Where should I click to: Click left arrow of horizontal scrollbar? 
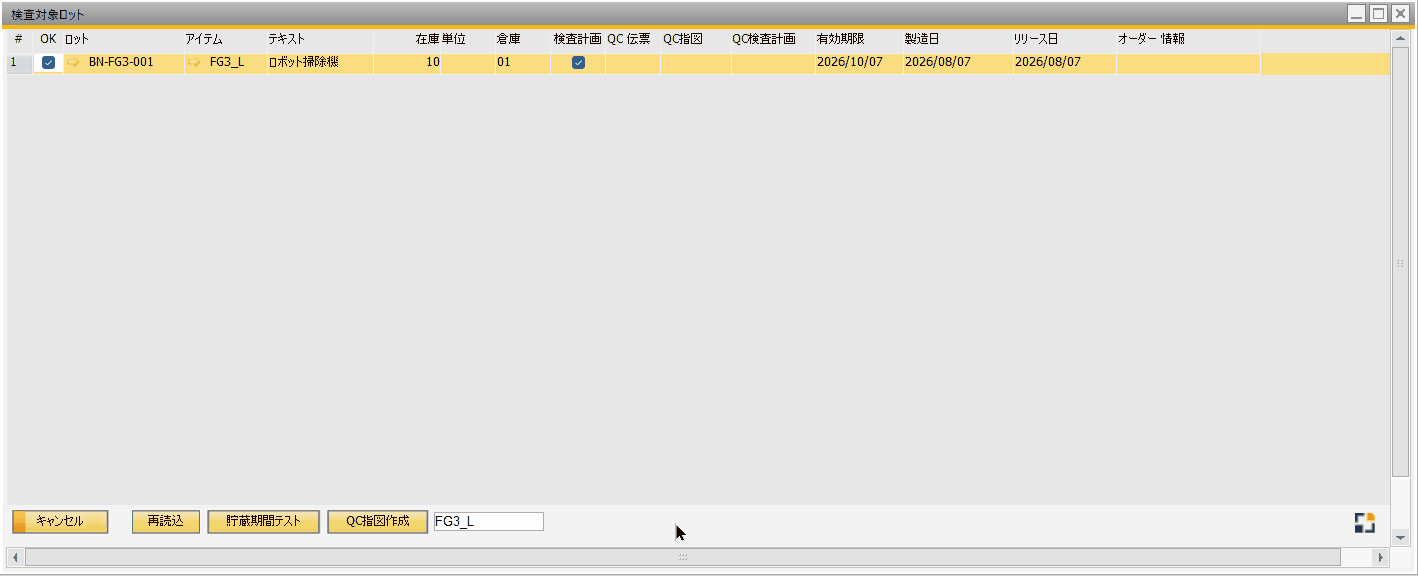coord(15,557)
